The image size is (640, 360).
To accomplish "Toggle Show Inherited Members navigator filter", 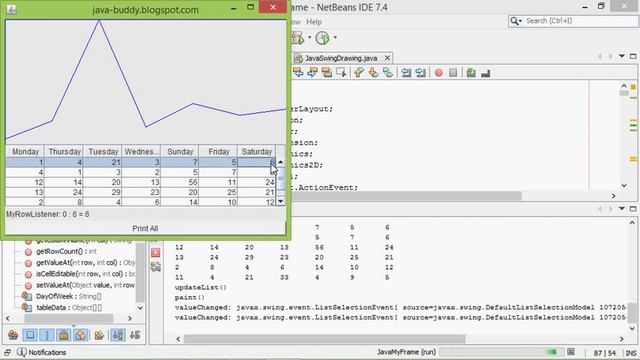I will [x=13, y=335].
